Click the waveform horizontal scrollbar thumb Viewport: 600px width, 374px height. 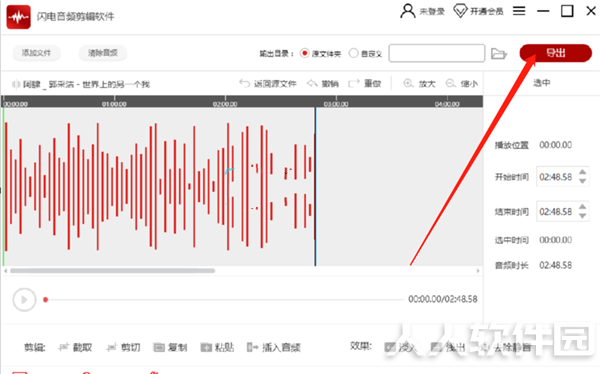[112, 271]
